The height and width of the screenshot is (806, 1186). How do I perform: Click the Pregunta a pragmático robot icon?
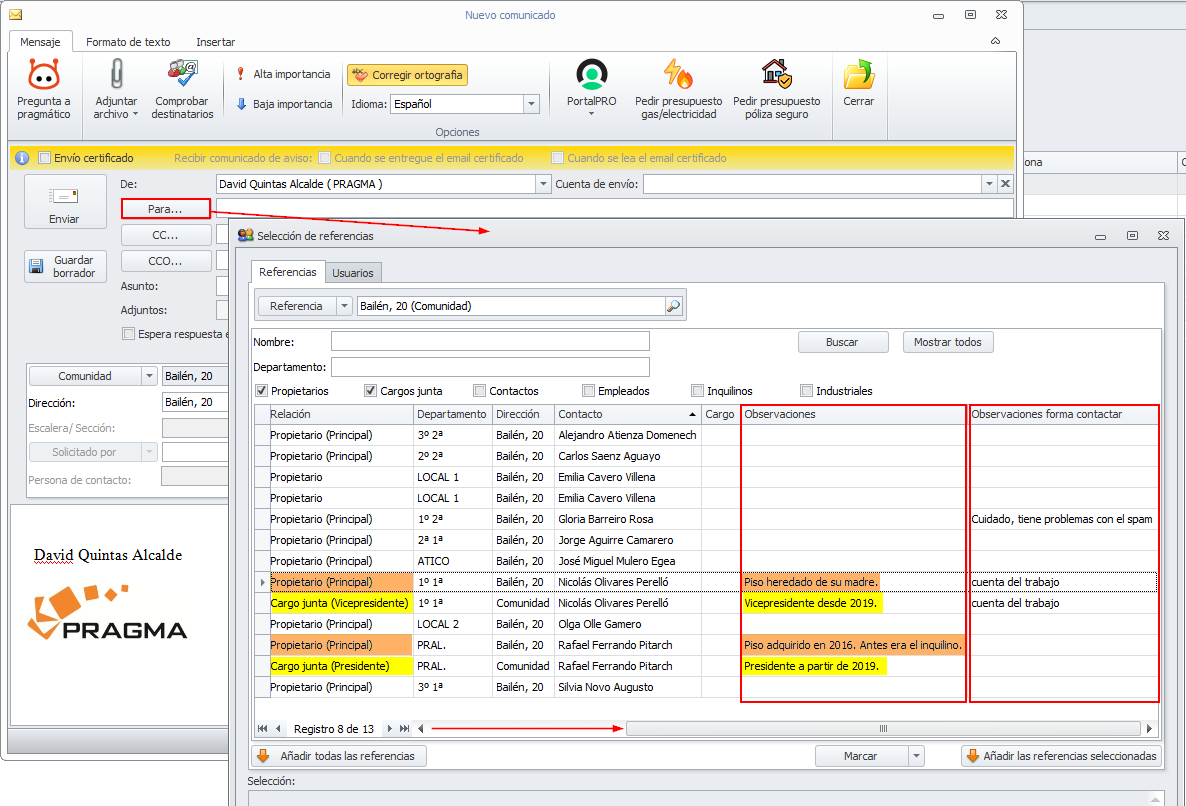click(44, 75)
